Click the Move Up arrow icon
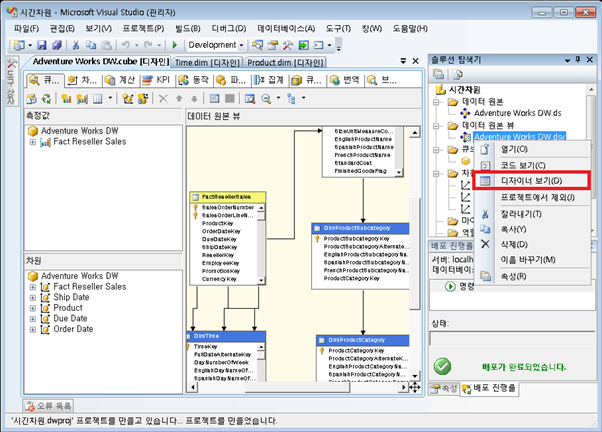This screenshot has width=602, height=432. pos(179,99)
